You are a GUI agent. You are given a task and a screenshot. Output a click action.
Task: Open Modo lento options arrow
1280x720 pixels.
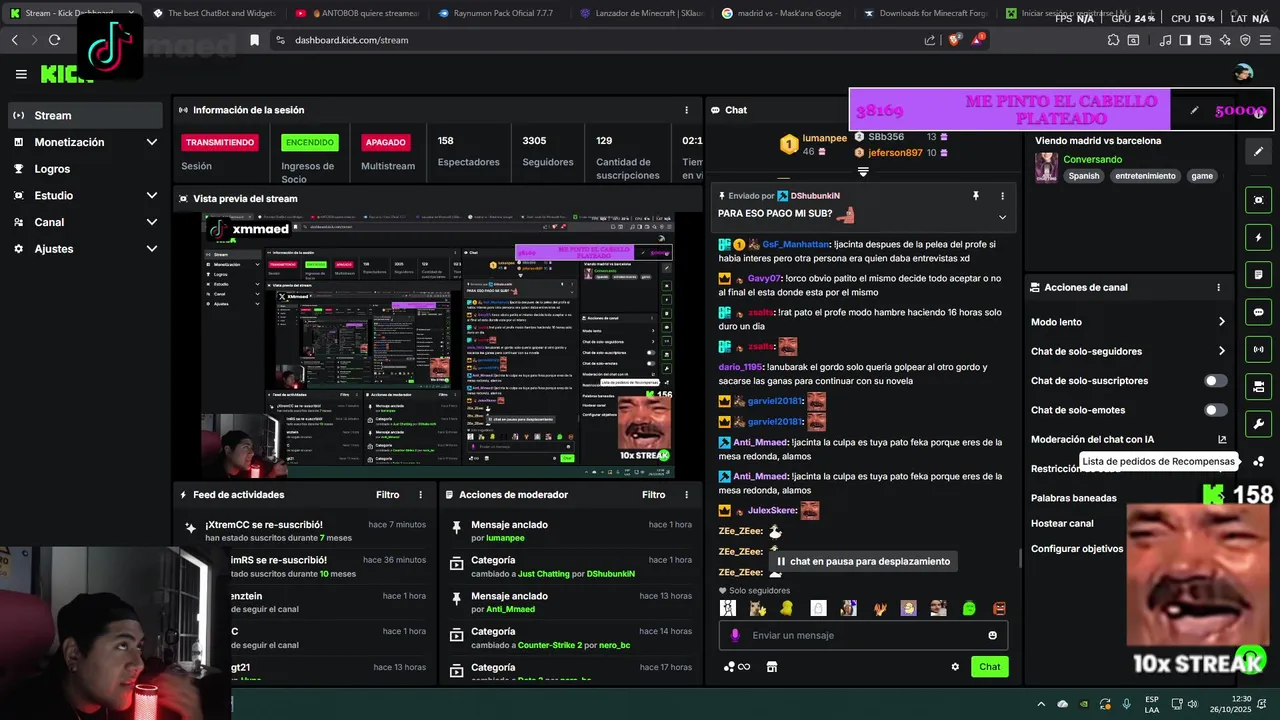point(1221,322)
